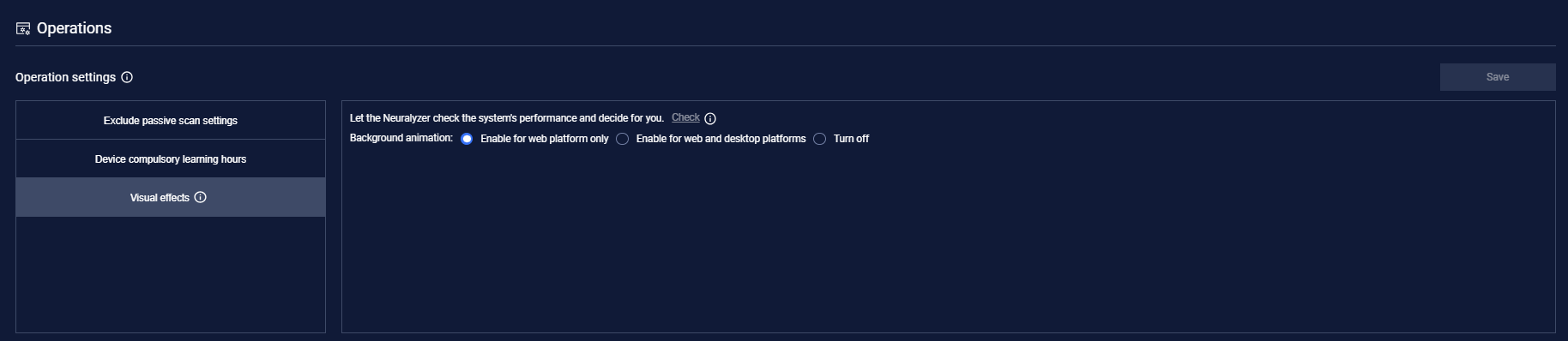Click the Operations page title
This screenshot has width=1568, height=341.
[x=74, y=28]
